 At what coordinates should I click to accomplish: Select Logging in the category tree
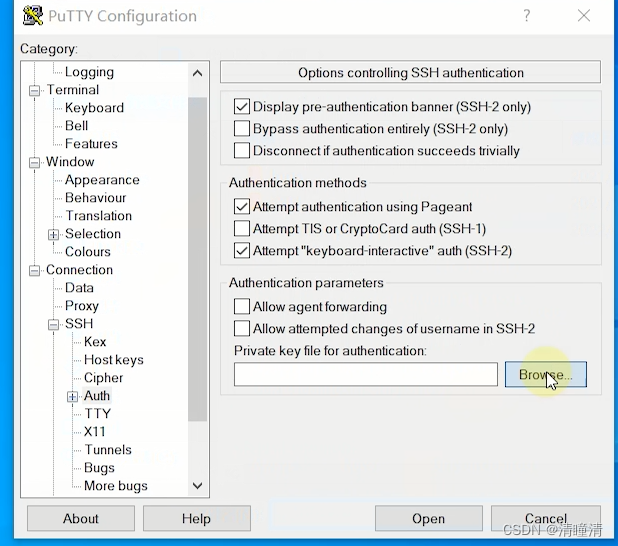tap(89, 72)
